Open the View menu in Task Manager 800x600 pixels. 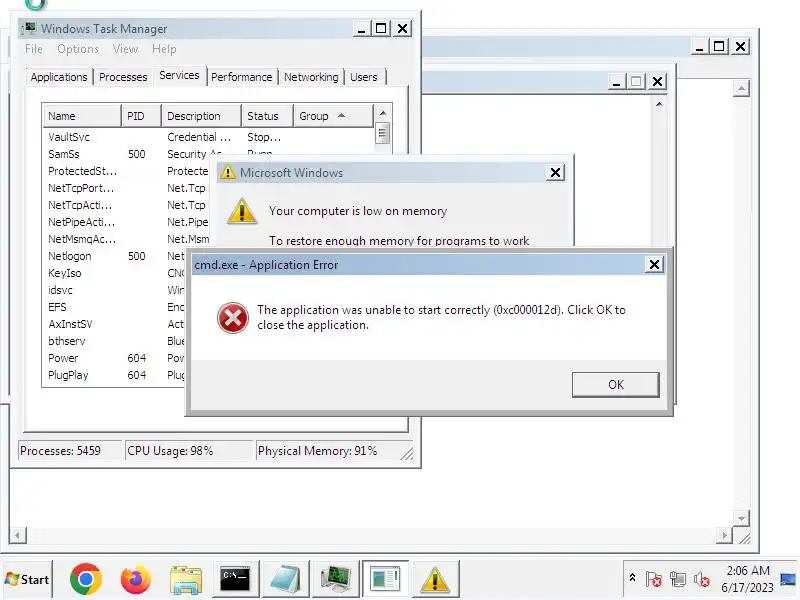click(125, 49)
